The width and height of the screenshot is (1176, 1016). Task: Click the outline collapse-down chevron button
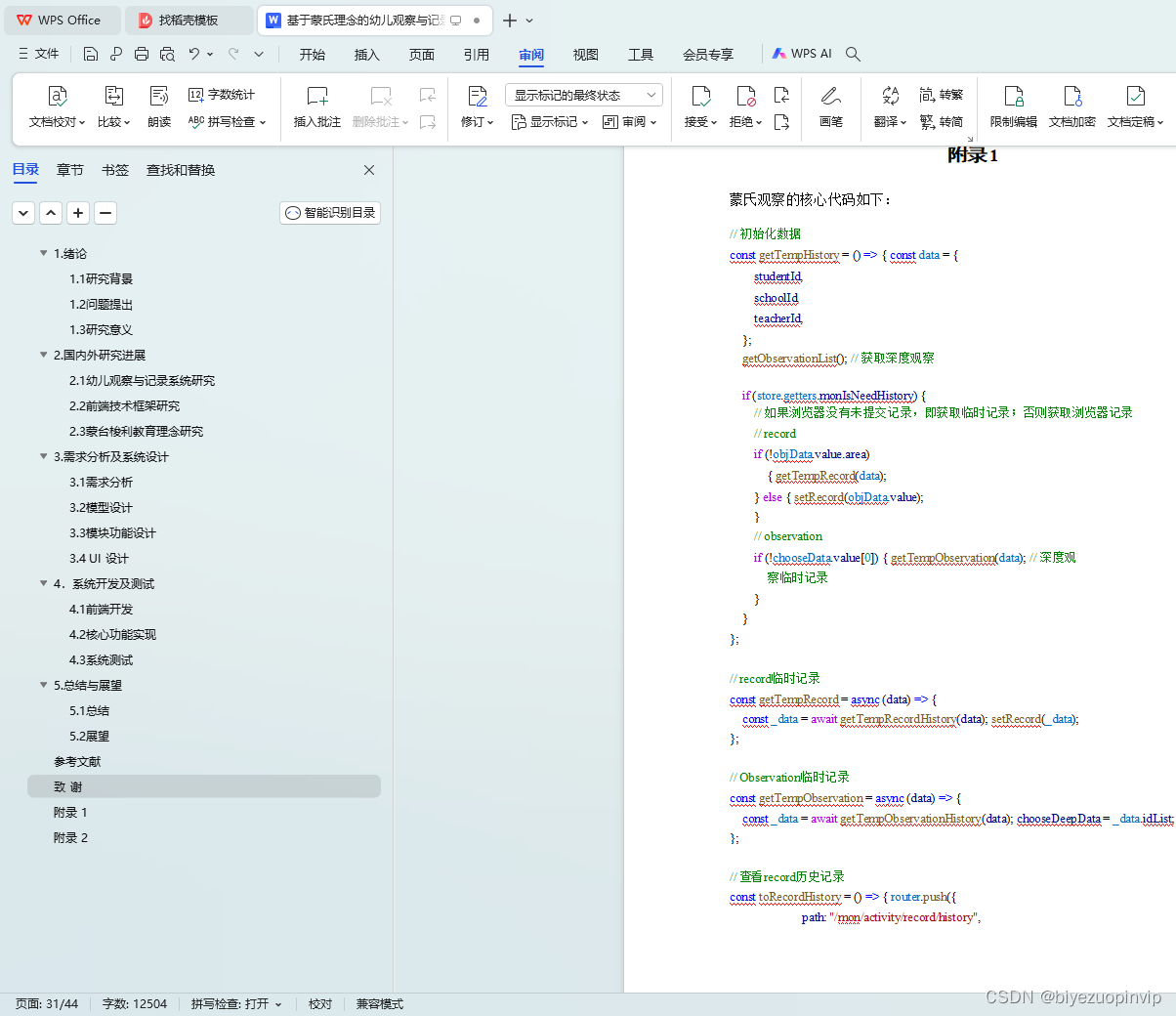(24, 212)
